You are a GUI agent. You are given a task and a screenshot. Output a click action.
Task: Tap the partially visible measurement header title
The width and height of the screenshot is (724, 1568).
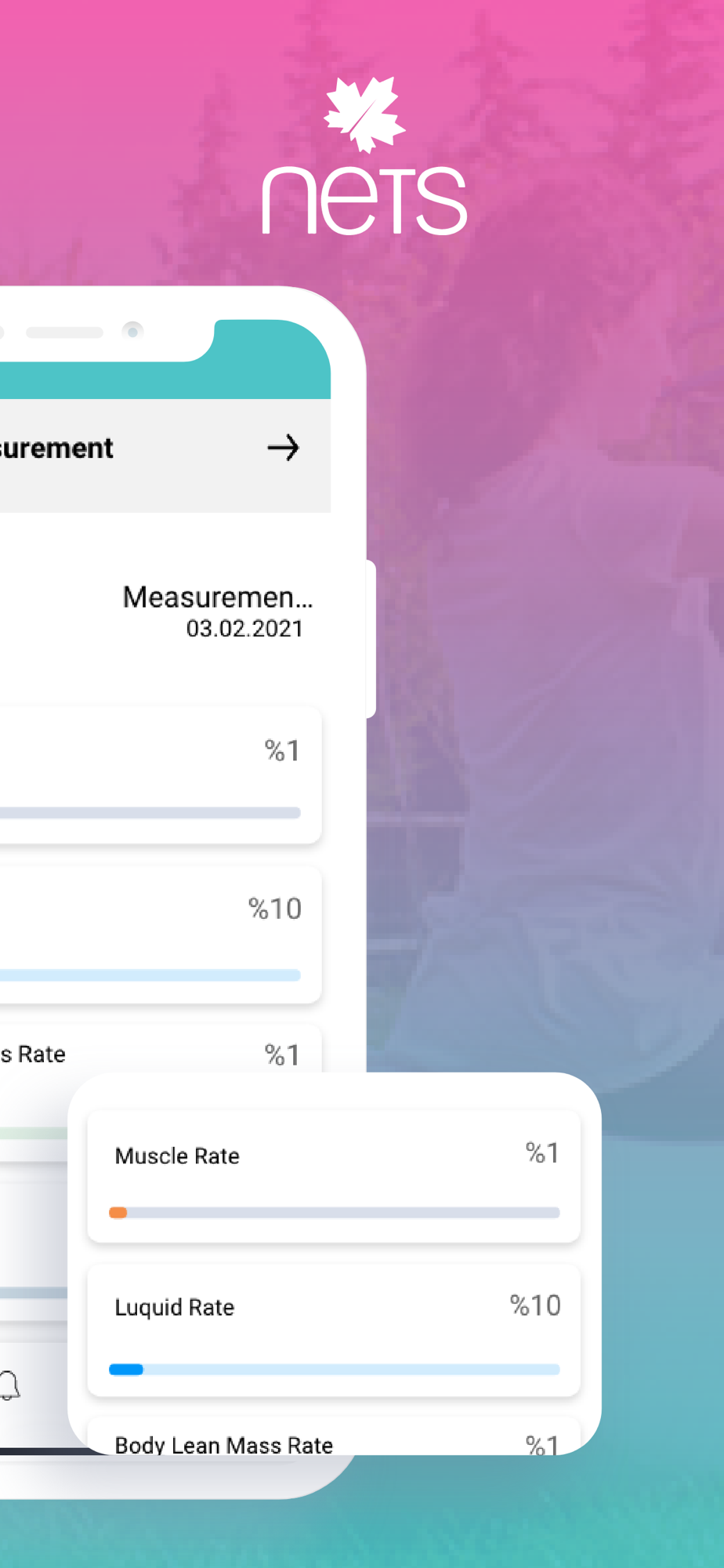(x=56, y=448)
